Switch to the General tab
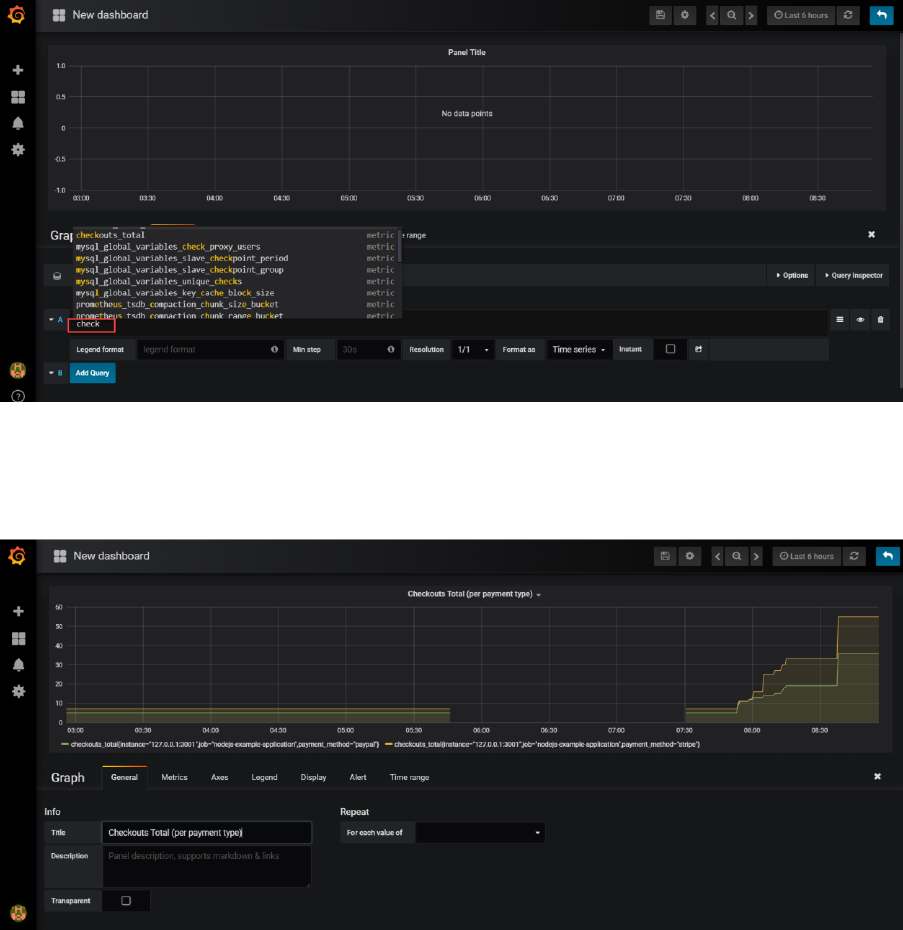 point(124,777)
